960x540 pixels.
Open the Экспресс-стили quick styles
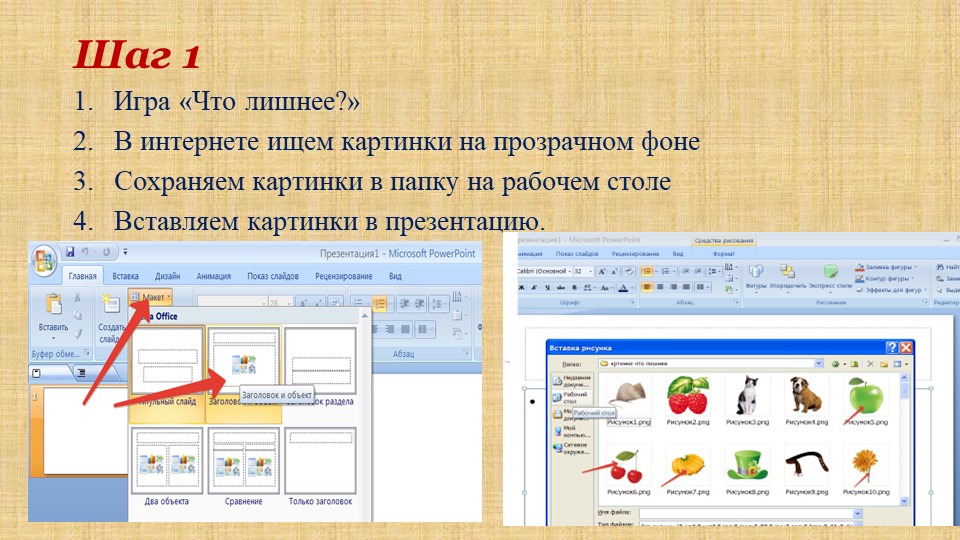[x=830, y=276]
